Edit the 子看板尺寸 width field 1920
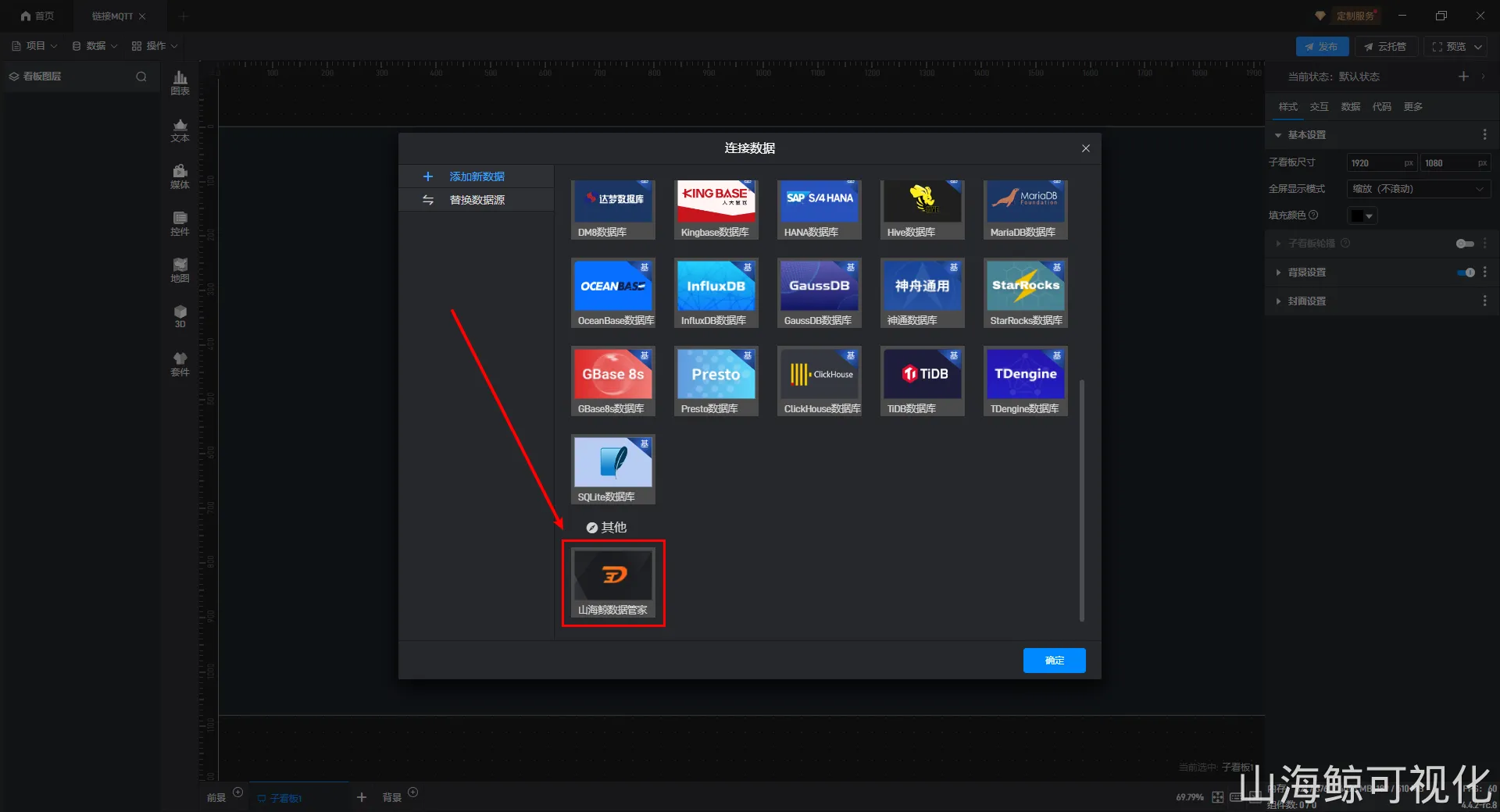The height and width of the screenshot is (812, 1500). 1380,163
